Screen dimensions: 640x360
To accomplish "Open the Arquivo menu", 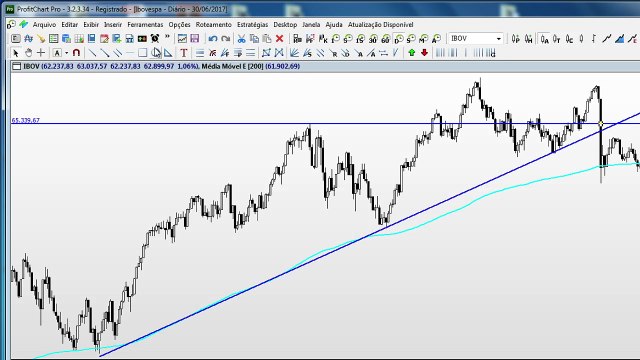I will (x=44, y=24).
